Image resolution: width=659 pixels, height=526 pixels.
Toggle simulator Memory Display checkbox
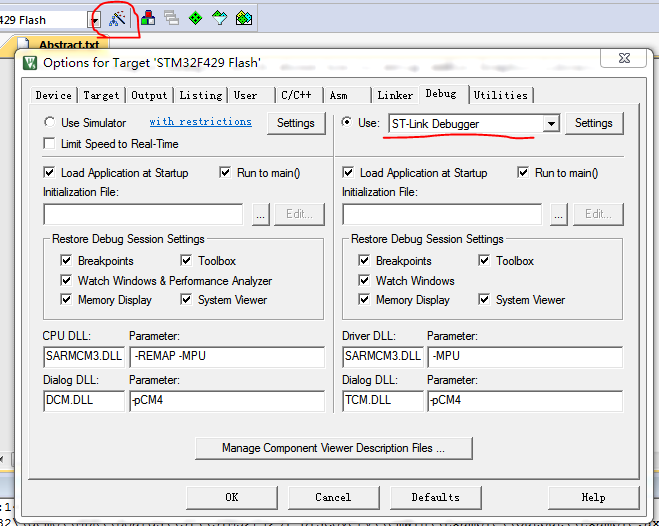point(66,300)
